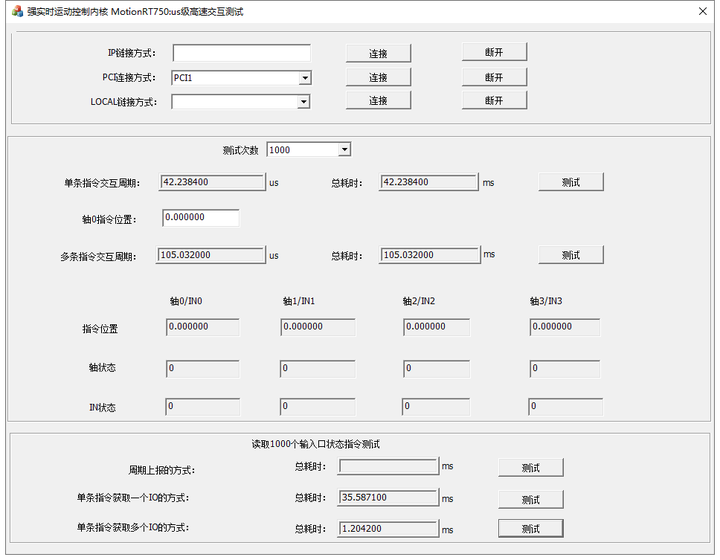Image resolution: width=720 pixels, height=560 pixels.
Task: Start 测试 for 周期上报的方式
Action: (530, 468)
